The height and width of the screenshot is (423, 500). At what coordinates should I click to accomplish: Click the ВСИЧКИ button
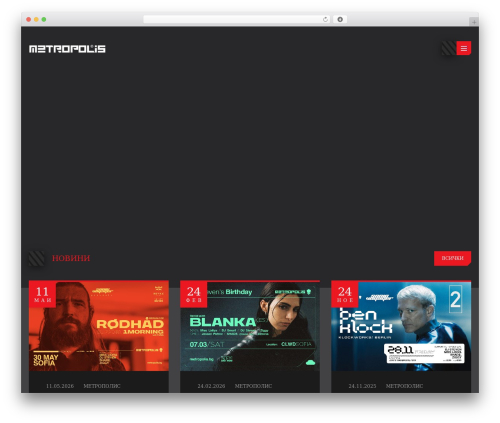pos(452,258)
